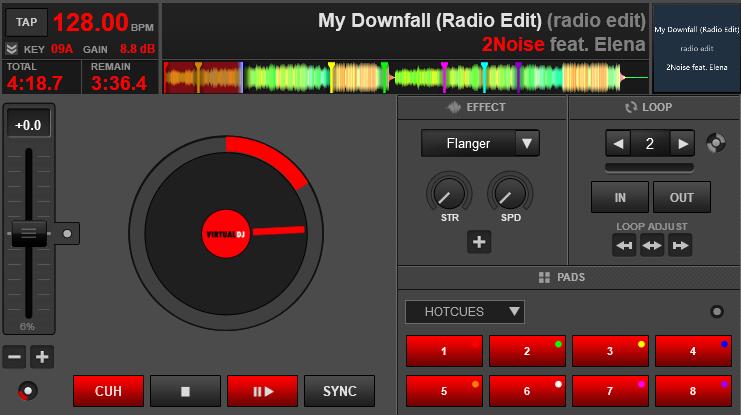
Task: Click the TOTAL time 4:18.7
Action: pyautogui.click(x=34, y=83)
